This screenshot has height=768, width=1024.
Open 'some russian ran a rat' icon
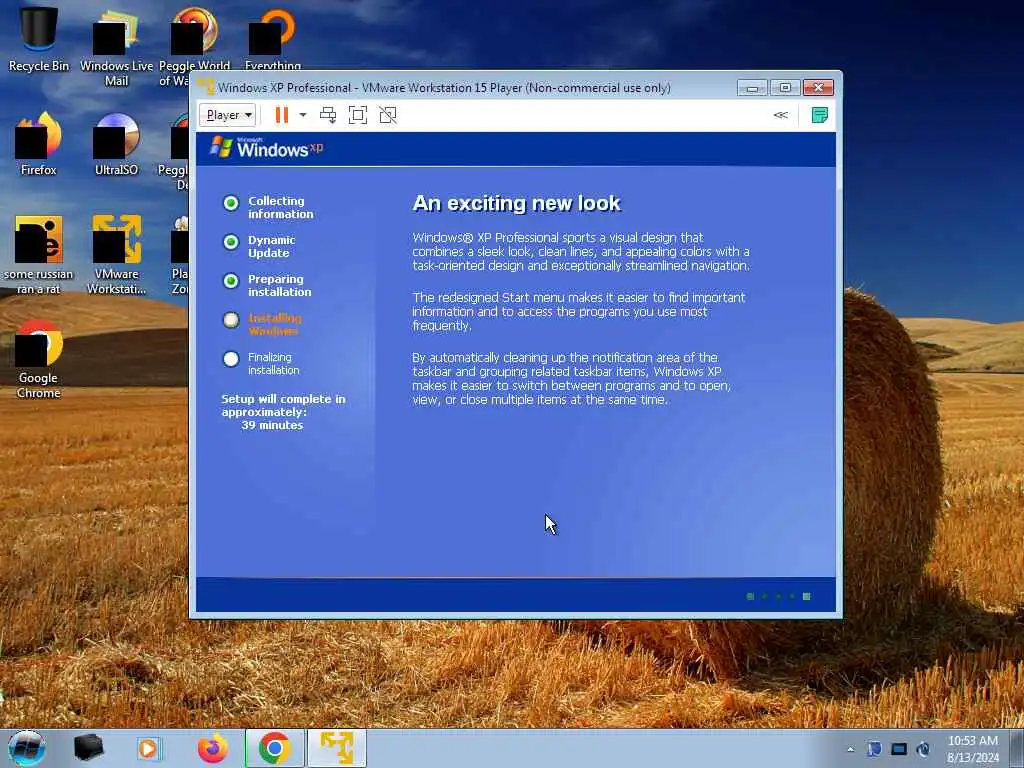[x=39, y=255]
